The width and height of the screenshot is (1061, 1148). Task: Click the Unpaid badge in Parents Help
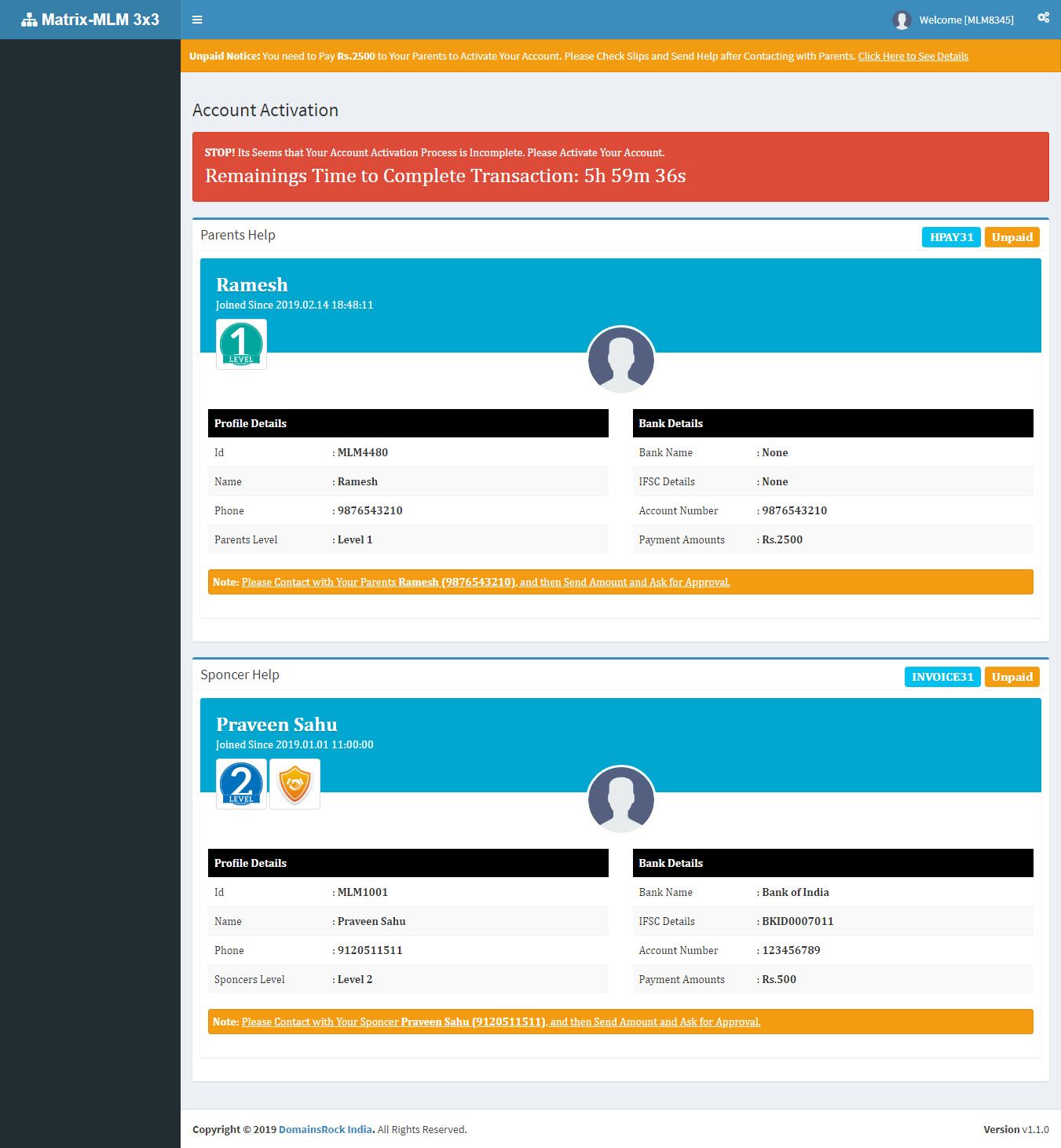pyautogui.click(x=1012, y=237)
